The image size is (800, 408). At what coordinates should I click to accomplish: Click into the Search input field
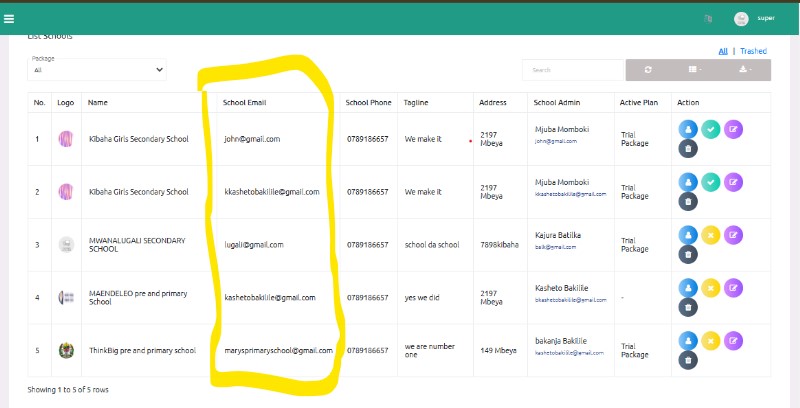(573, 70)
